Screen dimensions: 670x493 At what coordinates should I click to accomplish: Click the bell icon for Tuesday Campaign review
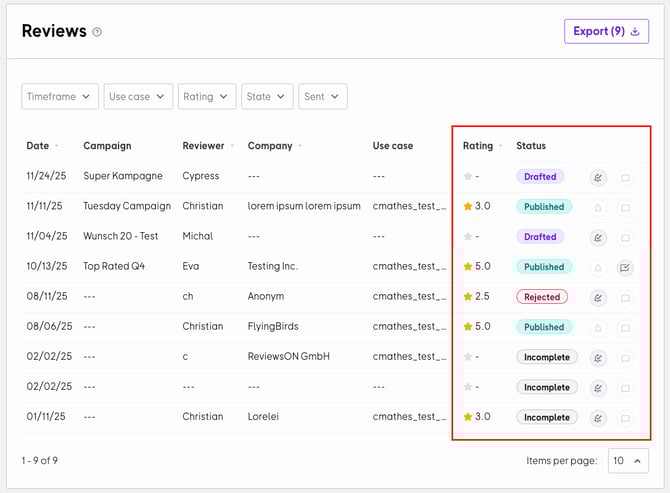pyautogui.click(x=598, y=208)
